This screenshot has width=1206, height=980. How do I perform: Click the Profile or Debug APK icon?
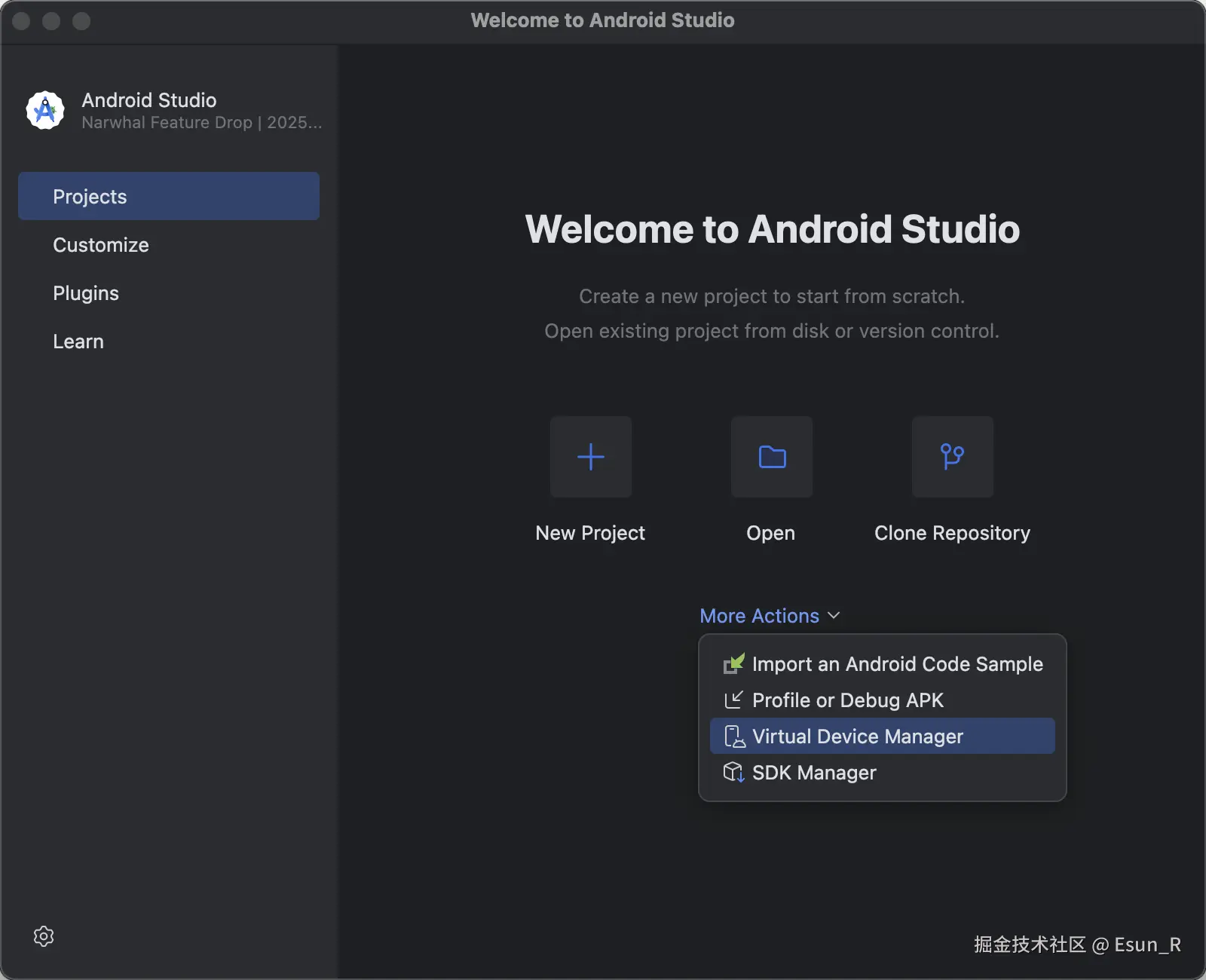point(734,700)
